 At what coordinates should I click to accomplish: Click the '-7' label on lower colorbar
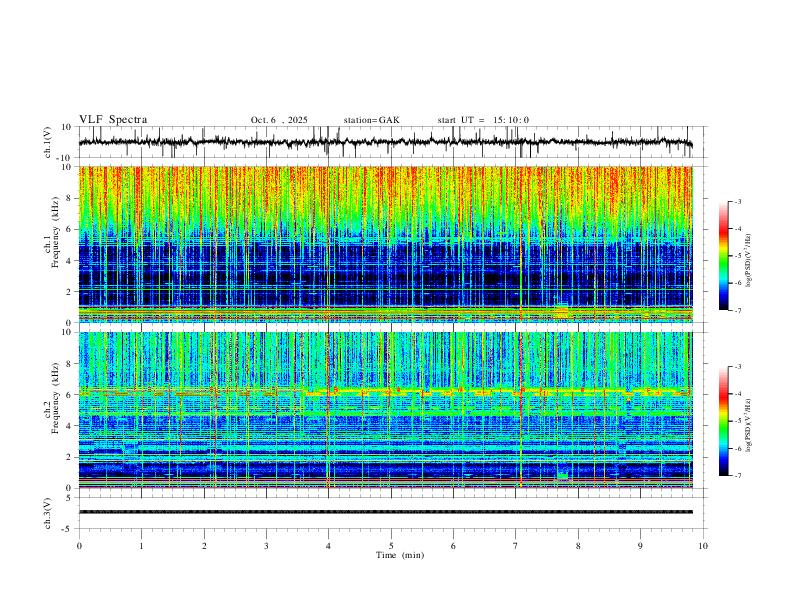pos(738,476)
